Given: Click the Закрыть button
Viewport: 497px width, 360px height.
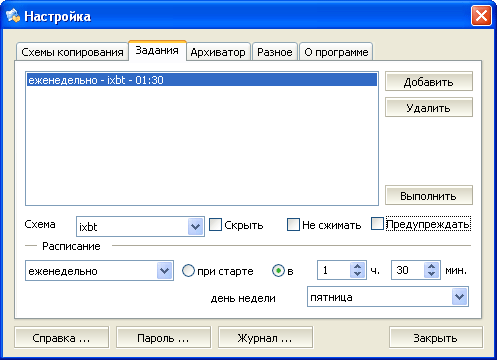Looking at the screenshot, I should pyautogui.click(x=436, y=338).
